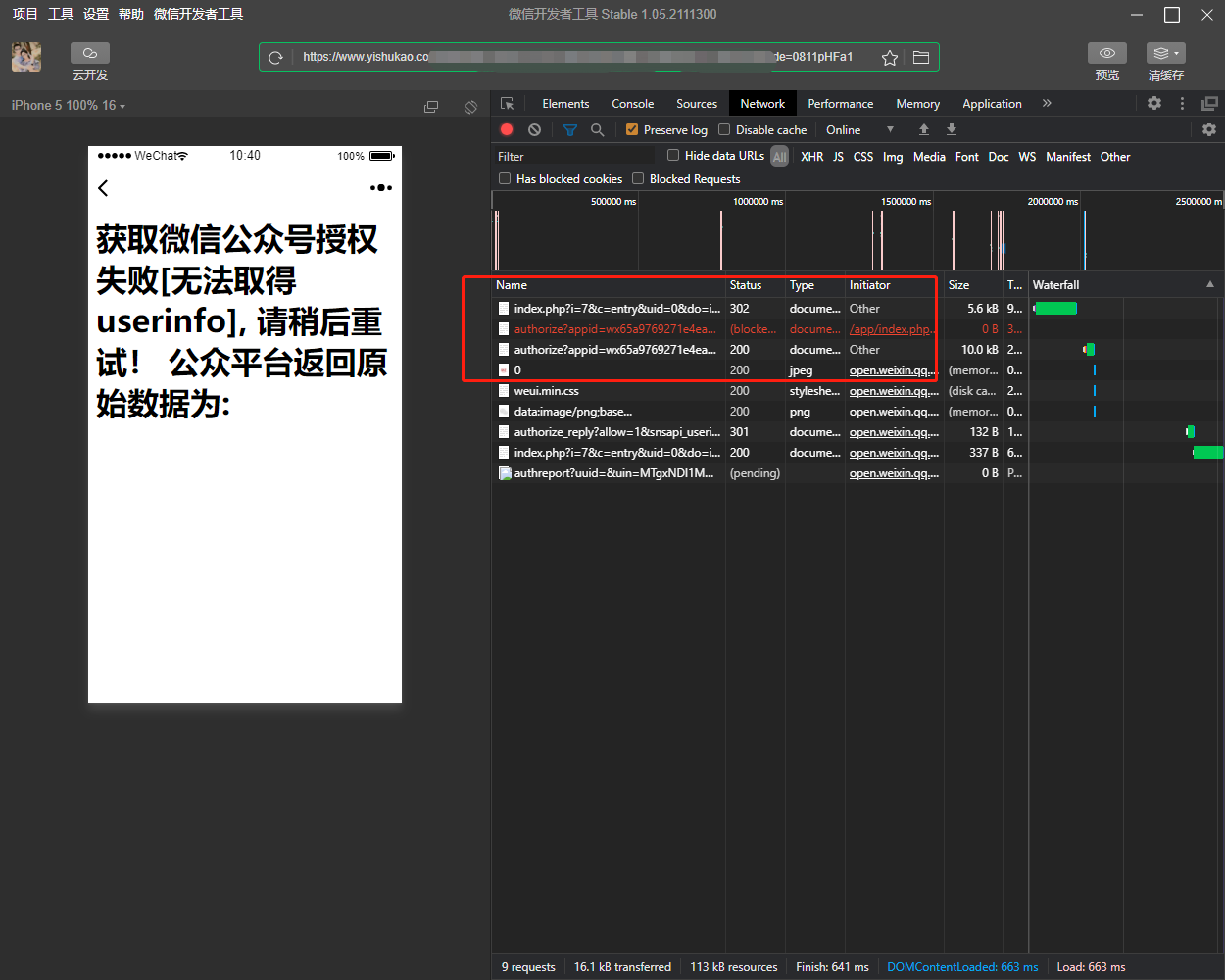This screenshot has height=980, width=1225.
Task: Select the weui.min.css request row
Action: pyautogui.click(x=857, y=391)
